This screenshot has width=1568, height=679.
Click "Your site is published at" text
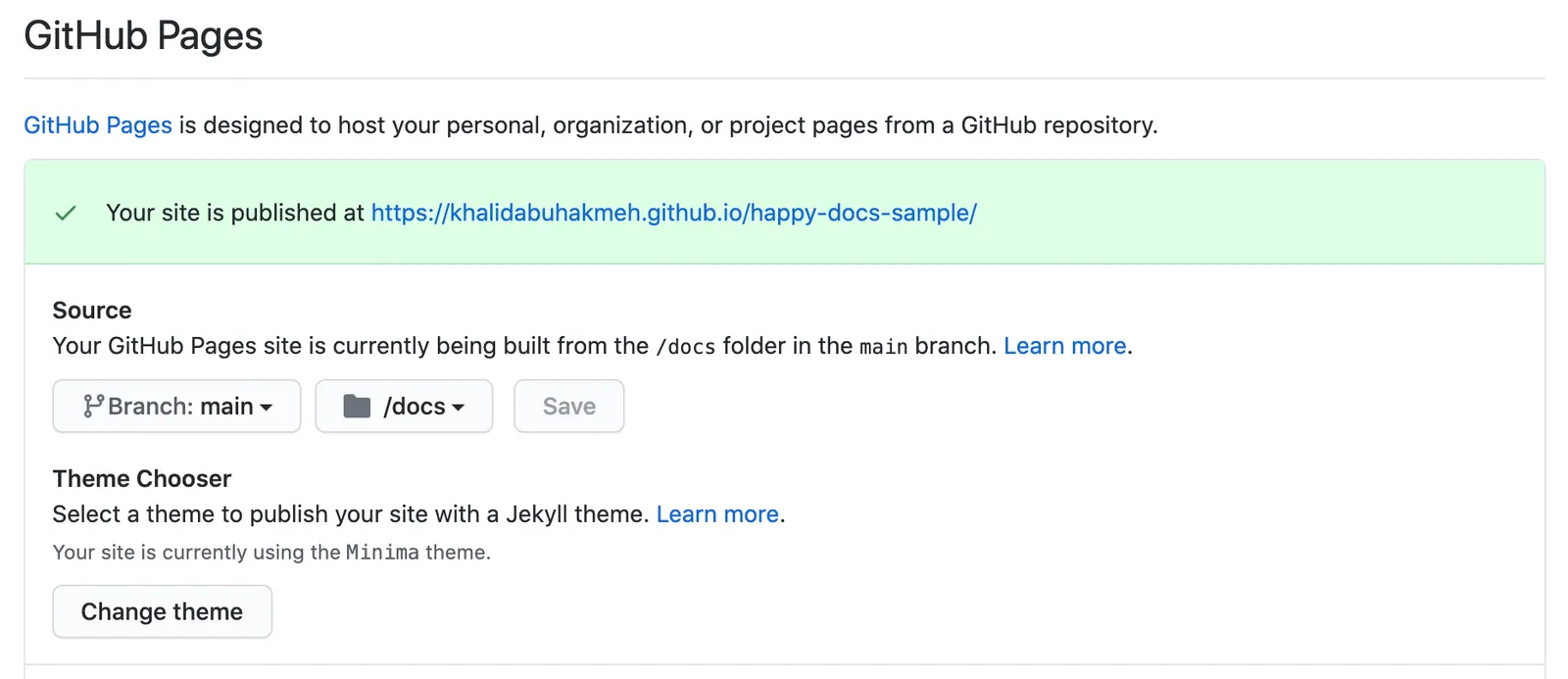pyautogui.click(x=235, y=213)
